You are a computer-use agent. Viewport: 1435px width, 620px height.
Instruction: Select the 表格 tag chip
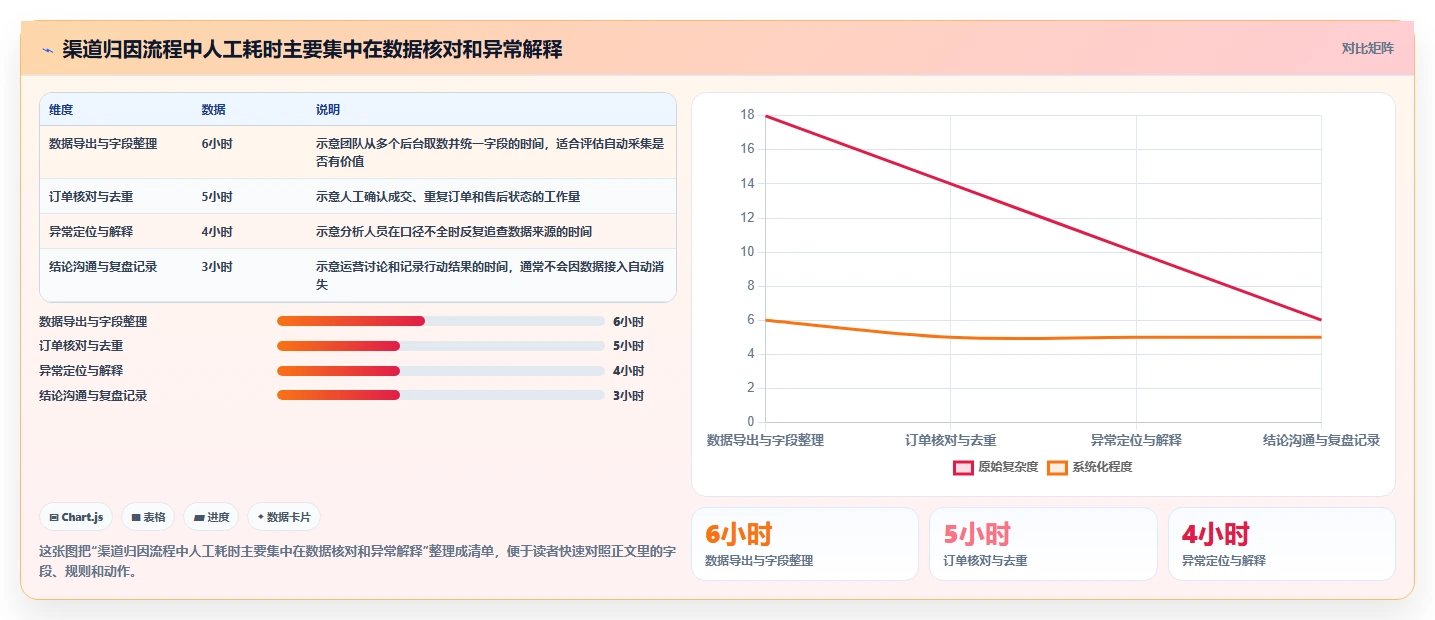148,517
